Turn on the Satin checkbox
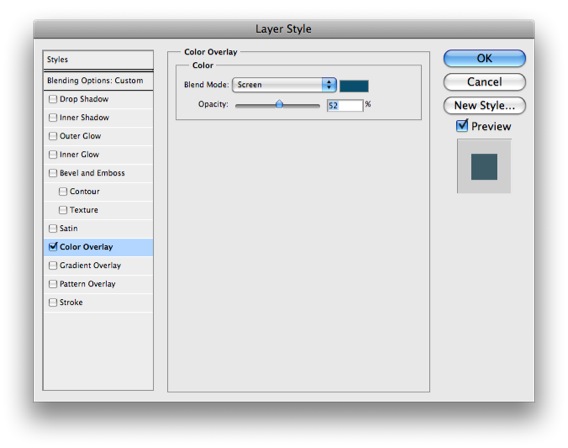This screenshot has width=568, height=448. click(x=53, y=228)
